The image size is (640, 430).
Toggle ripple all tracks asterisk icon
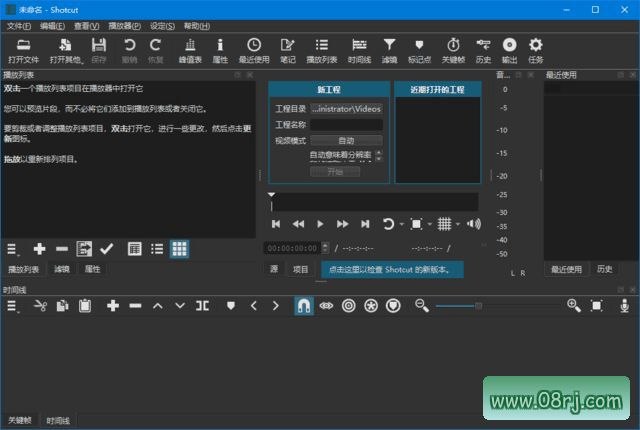[x=371, y=306]
